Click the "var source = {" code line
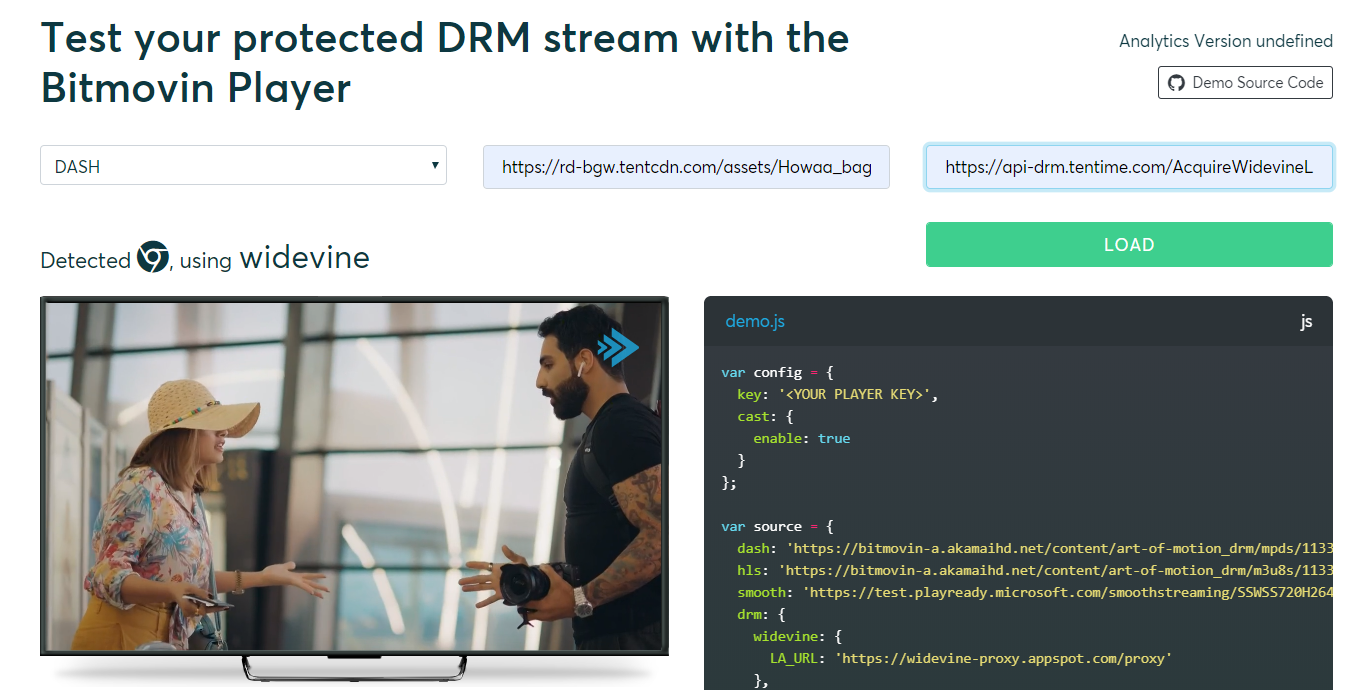 pyautogui.click(x=777, y=526)
